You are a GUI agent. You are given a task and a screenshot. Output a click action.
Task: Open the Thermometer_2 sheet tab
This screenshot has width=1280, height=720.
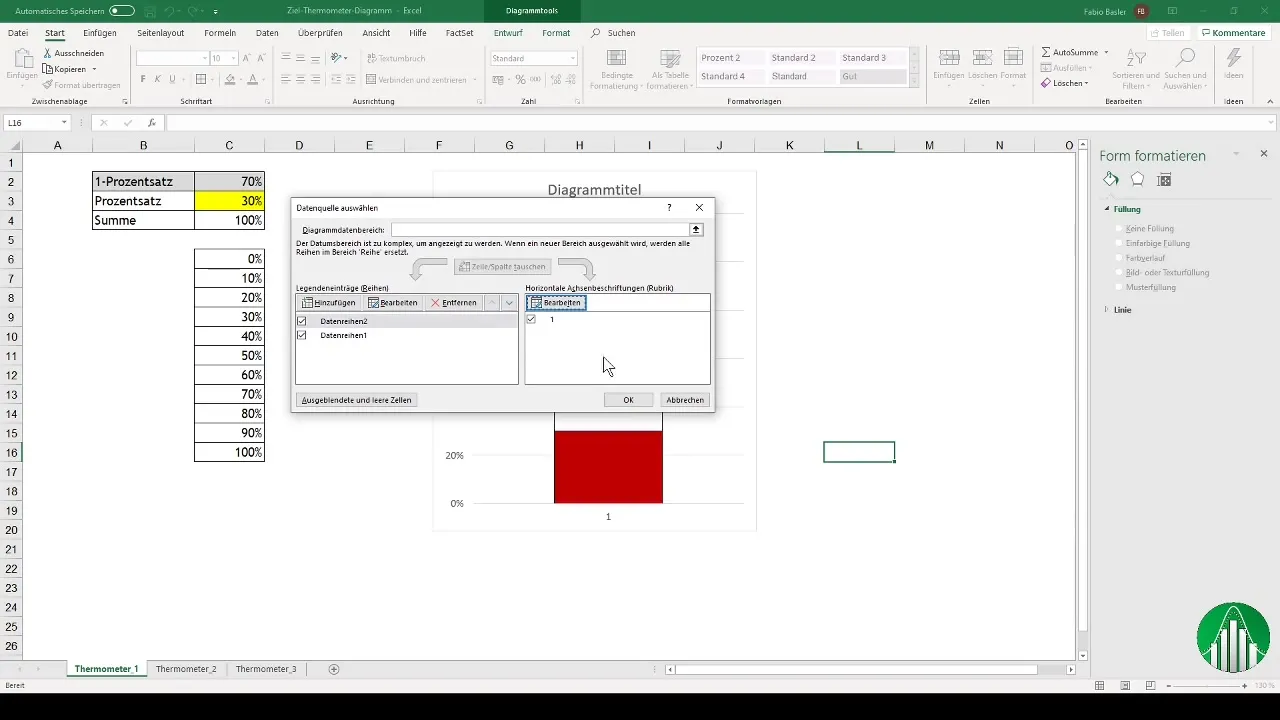click(x=186, y=669)
